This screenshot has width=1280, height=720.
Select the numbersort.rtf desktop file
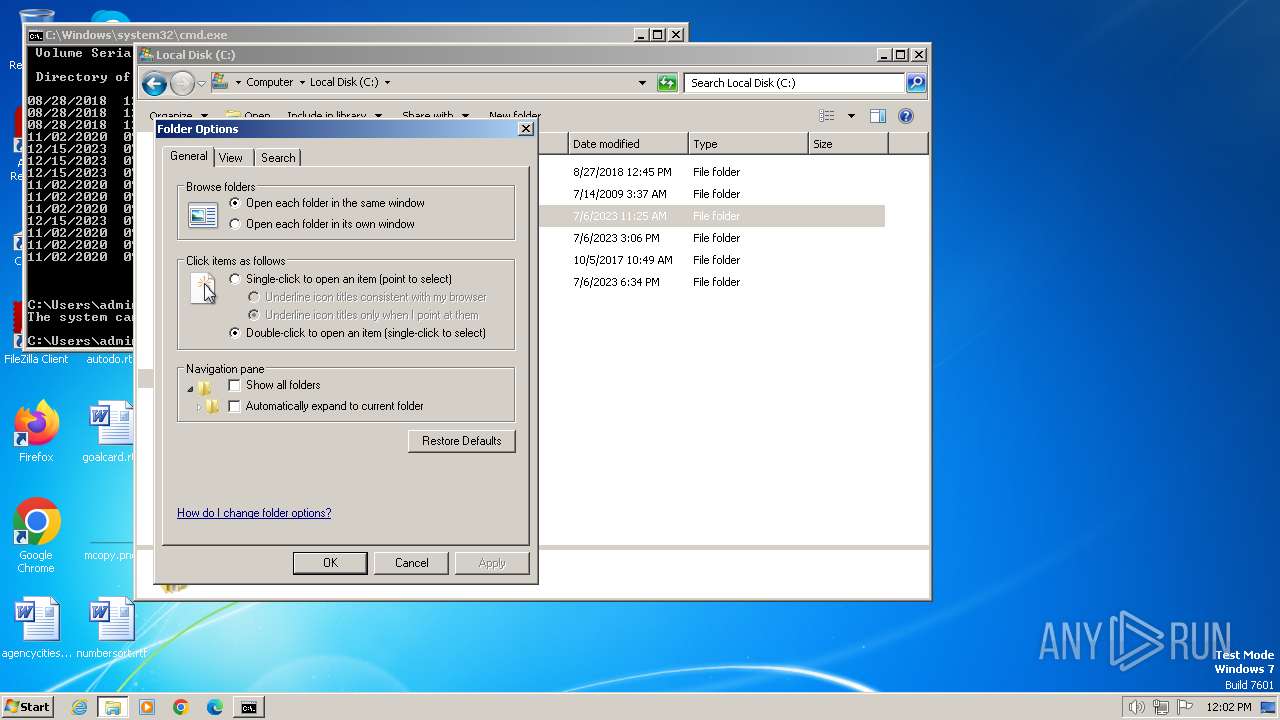pyautogui.click(x=110, y=629)
